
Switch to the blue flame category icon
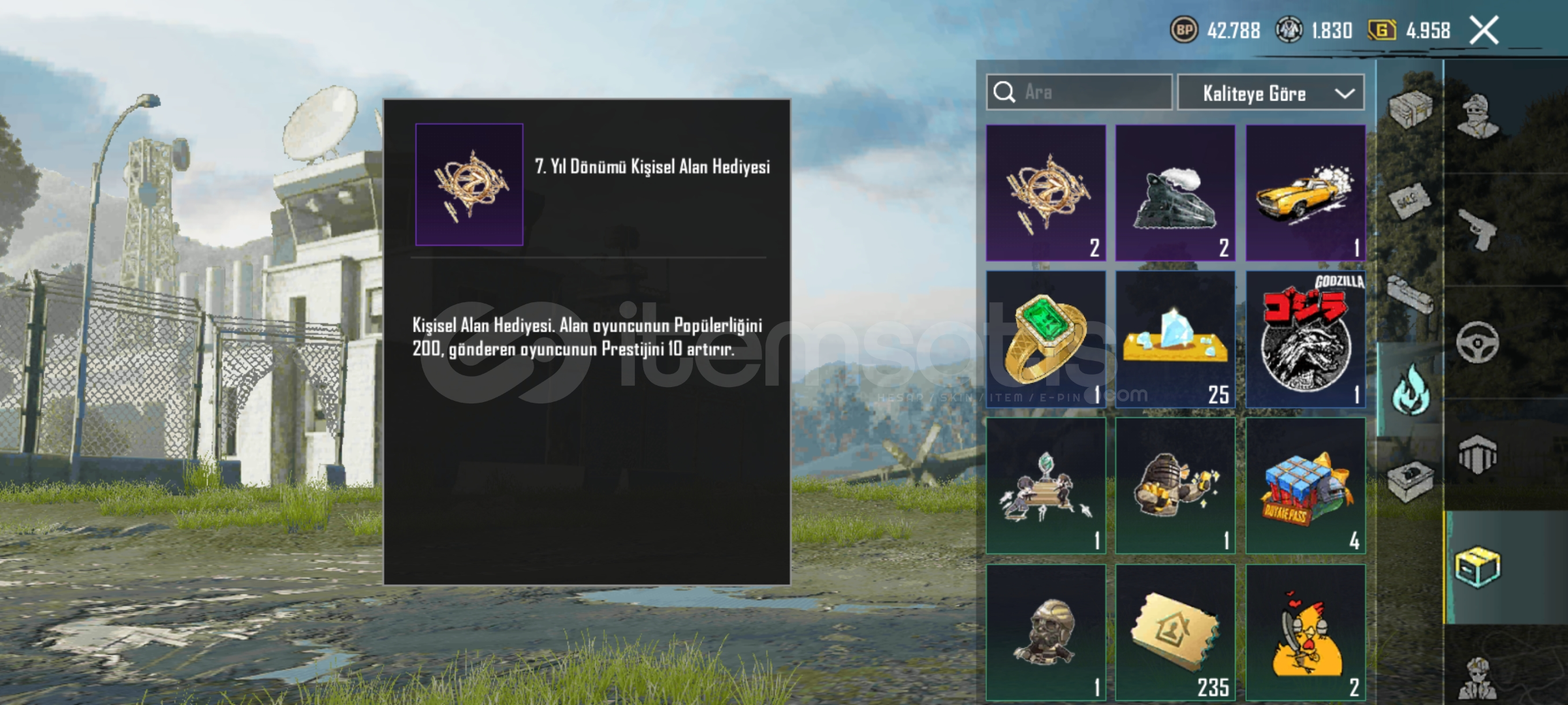1411,389
